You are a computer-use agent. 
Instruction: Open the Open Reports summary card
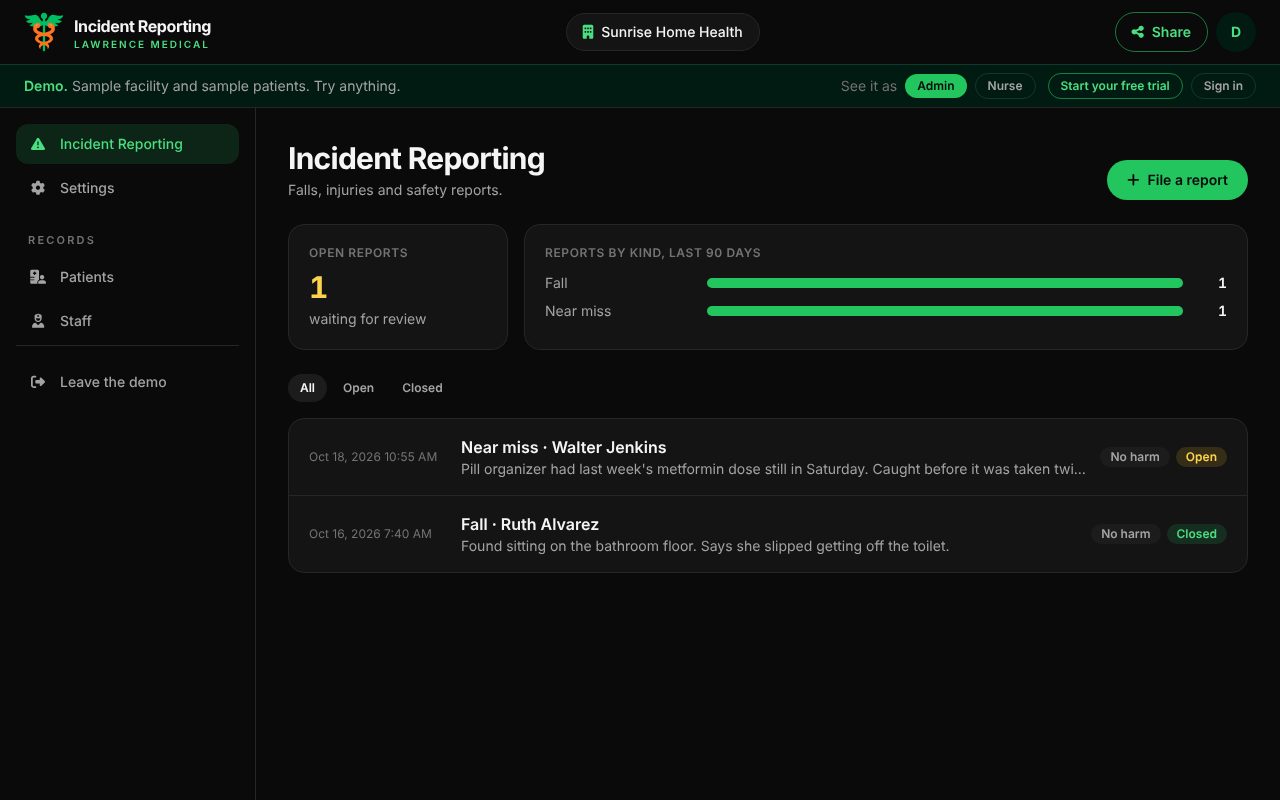pyautogui.click(x=398, y=287)
